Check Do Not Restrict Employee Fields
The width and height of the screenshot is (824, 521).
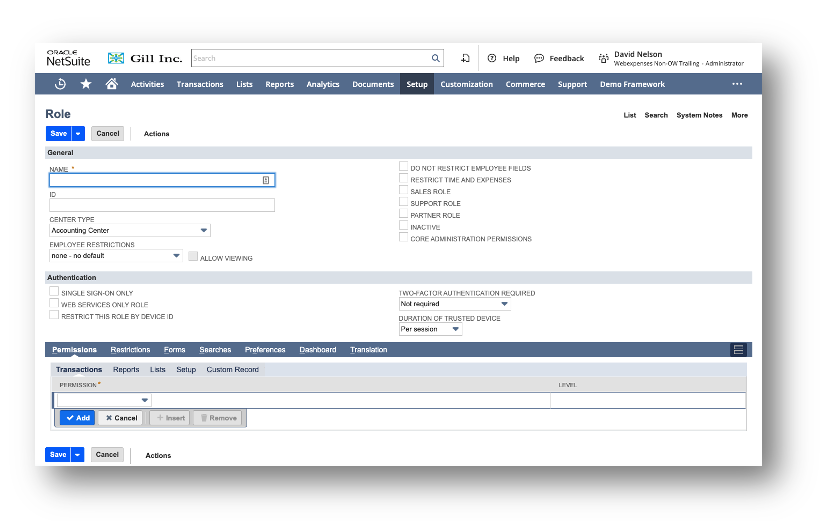(x=404, y=167)
